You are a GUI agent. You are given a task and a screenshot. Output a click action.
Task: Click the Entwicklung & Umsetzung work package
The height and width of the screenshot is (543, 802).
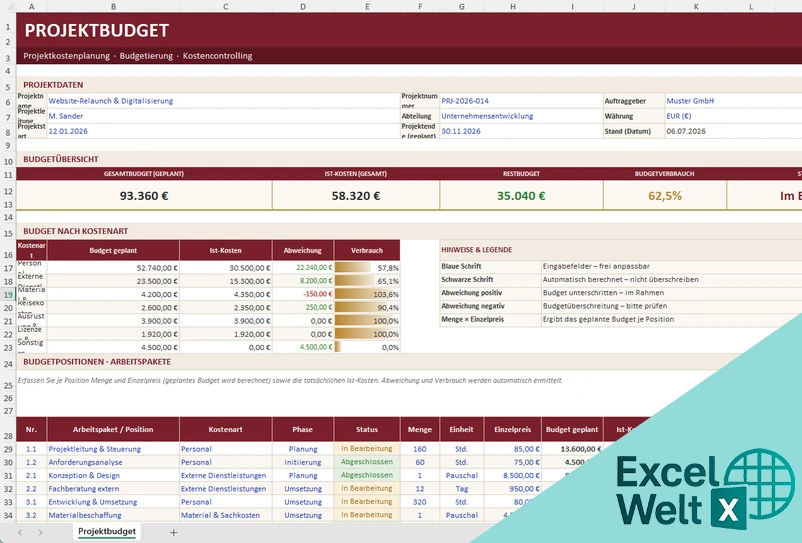pos(113,502)
